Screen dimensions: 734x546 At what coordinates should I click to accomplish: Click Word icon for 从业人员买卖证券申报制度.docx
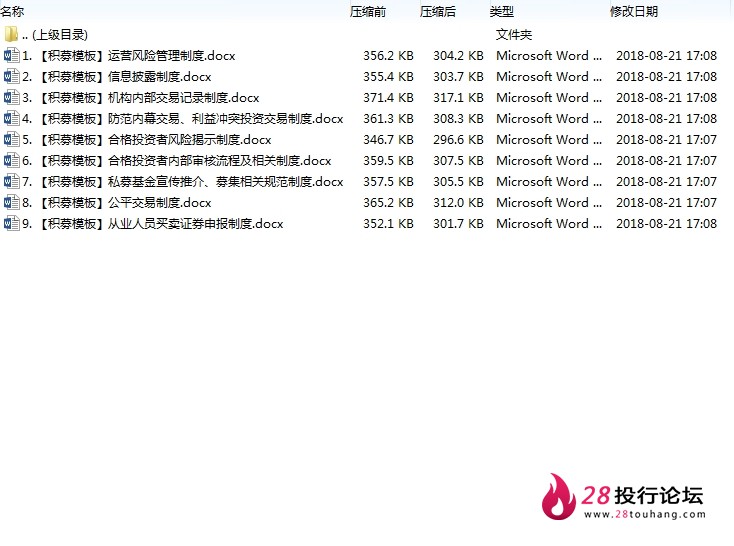coord(12,223)
